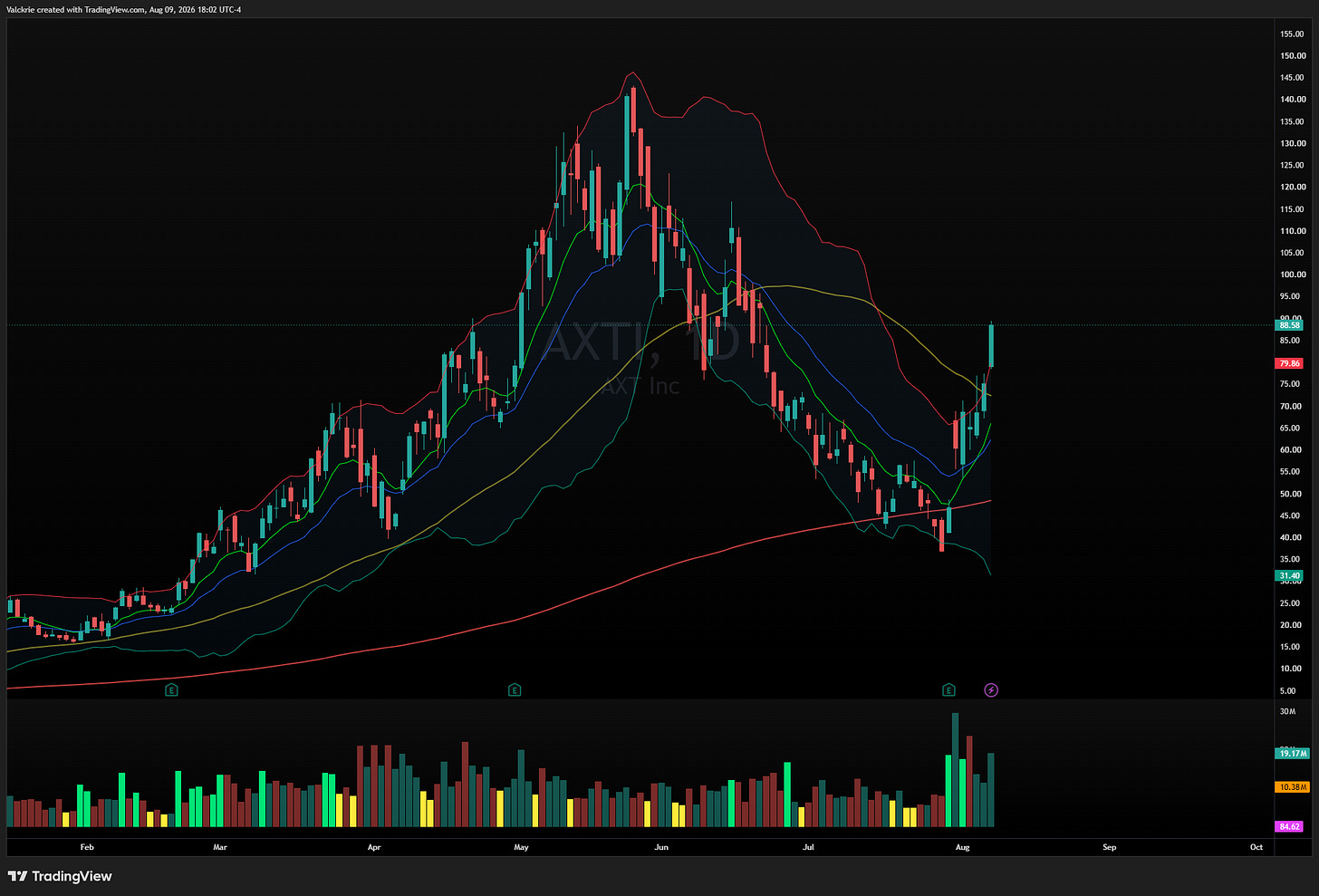The image size is (1319, 896).
Task: Click the 60.00 price axis label
Action: click(x=1290, y=450)
